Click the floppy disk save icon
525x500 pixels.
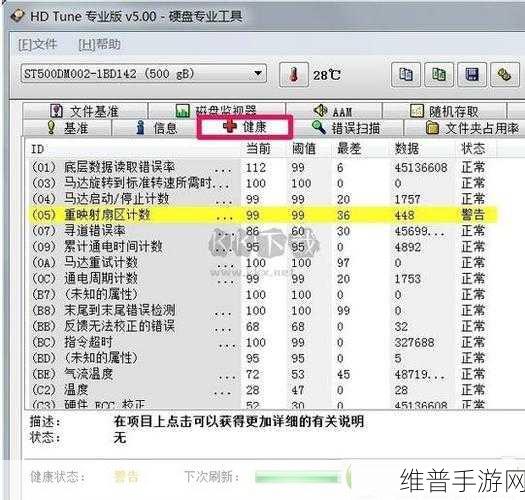tap(472, 74)
